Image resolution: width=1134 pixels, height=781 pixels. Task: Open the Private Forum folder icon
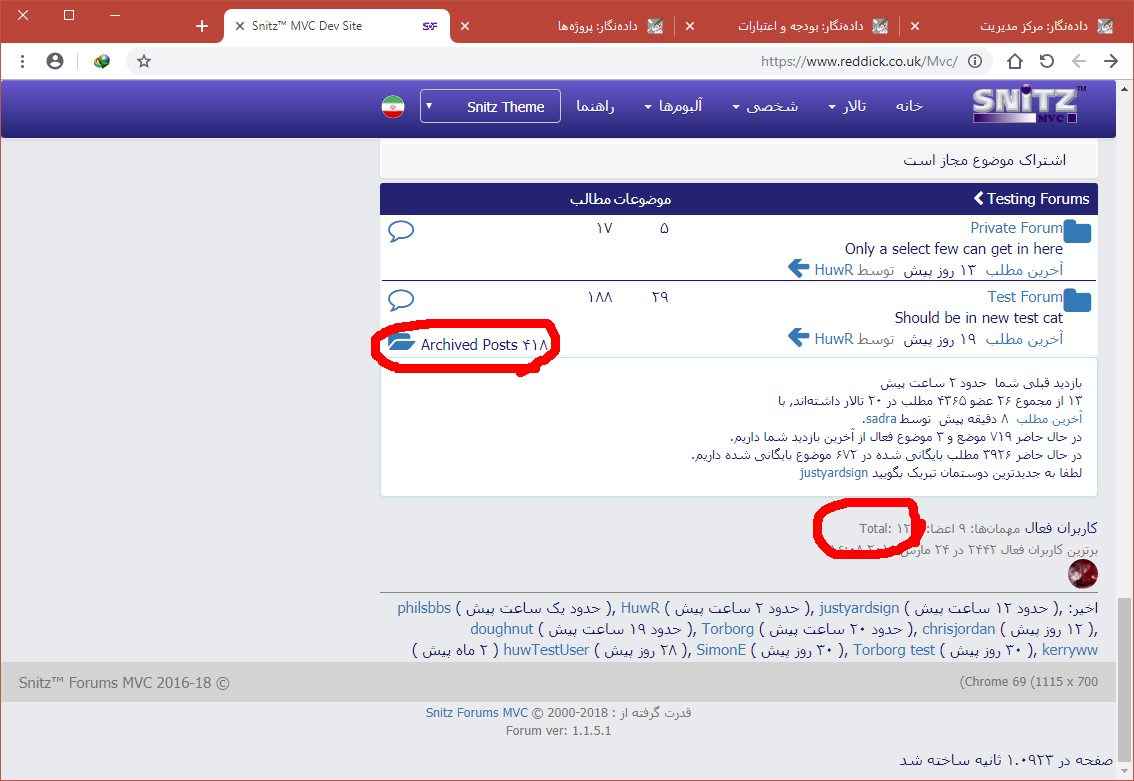coord(1077,233)
